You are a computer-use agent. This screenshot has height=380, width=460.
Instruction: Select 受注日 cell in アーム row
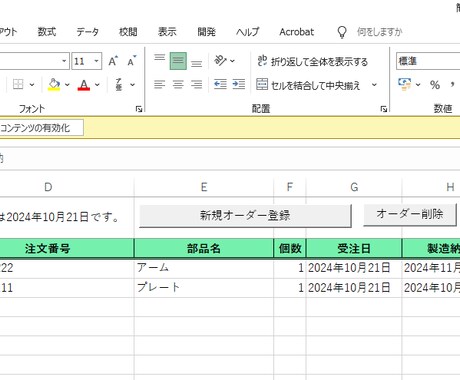pos(354,268)
